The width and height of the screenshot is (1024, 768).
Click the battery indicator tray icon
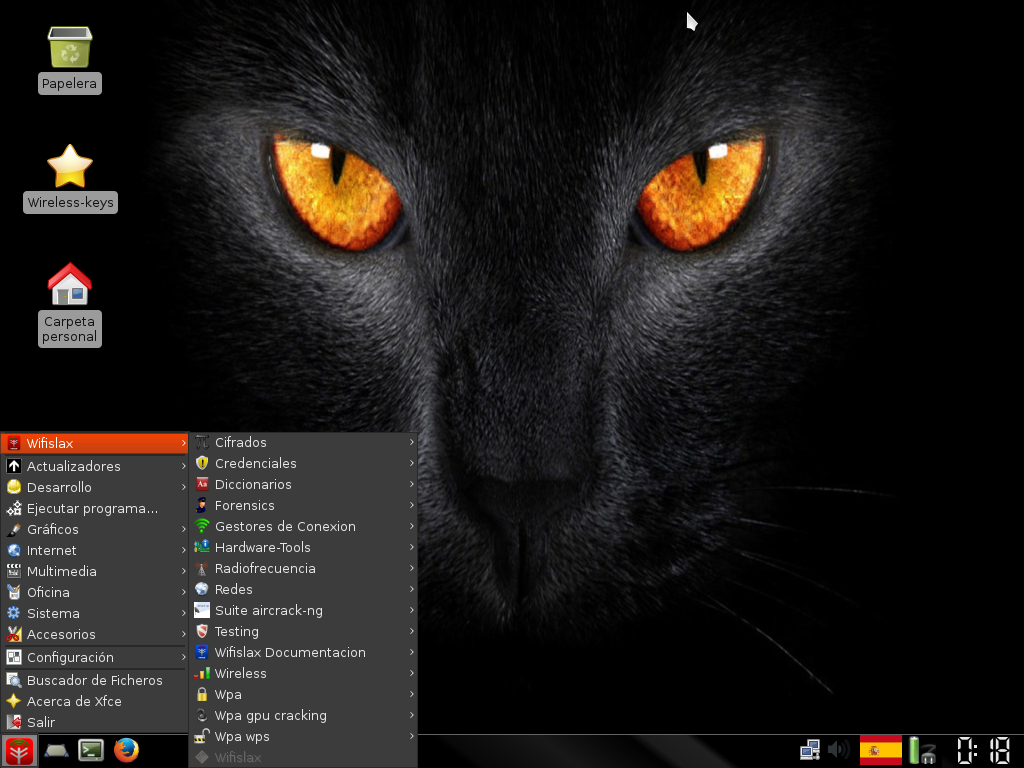click(923, 750)
